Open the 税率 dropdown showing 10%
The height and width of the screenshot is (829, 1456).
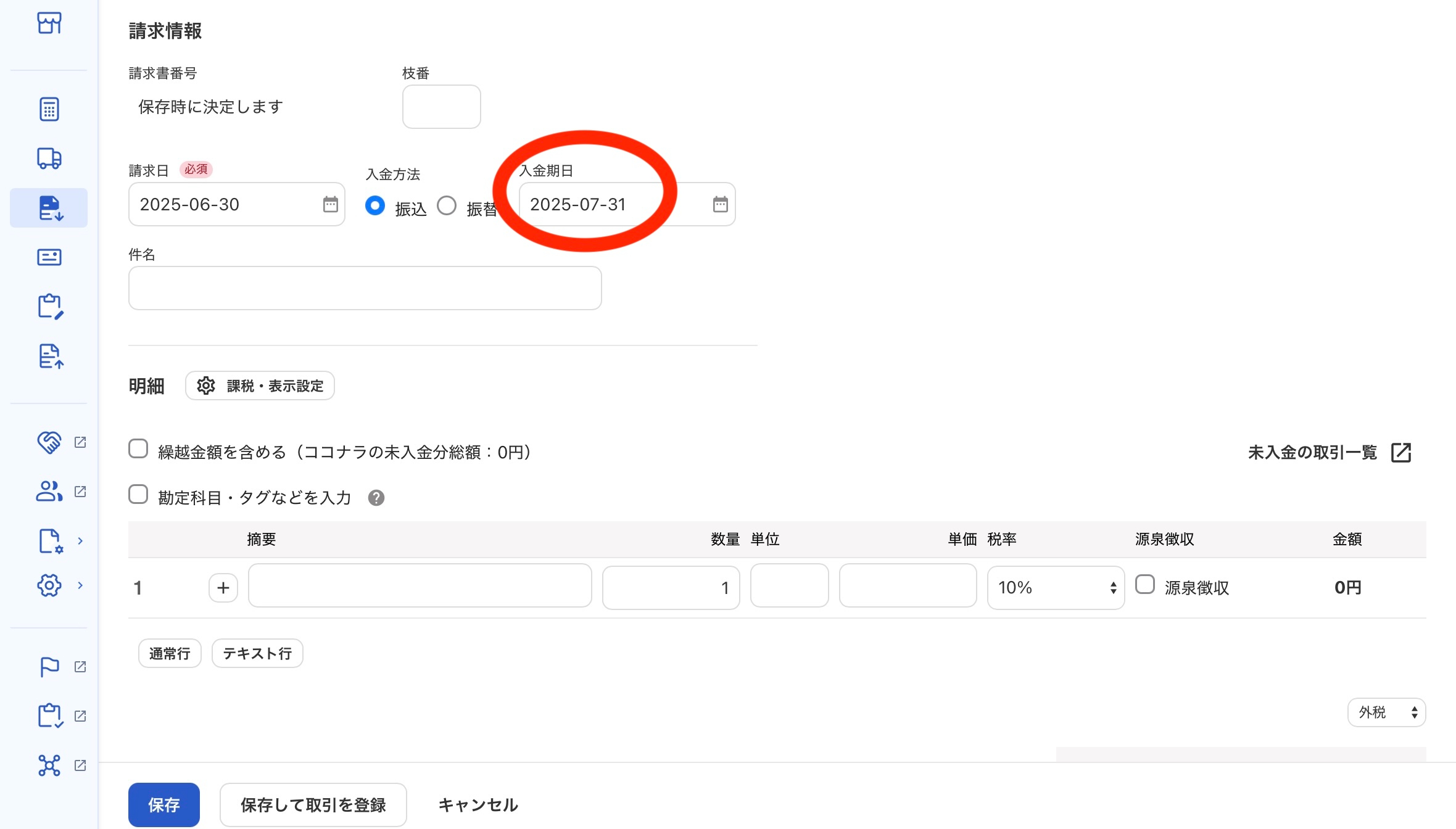tap(1055, 587)
